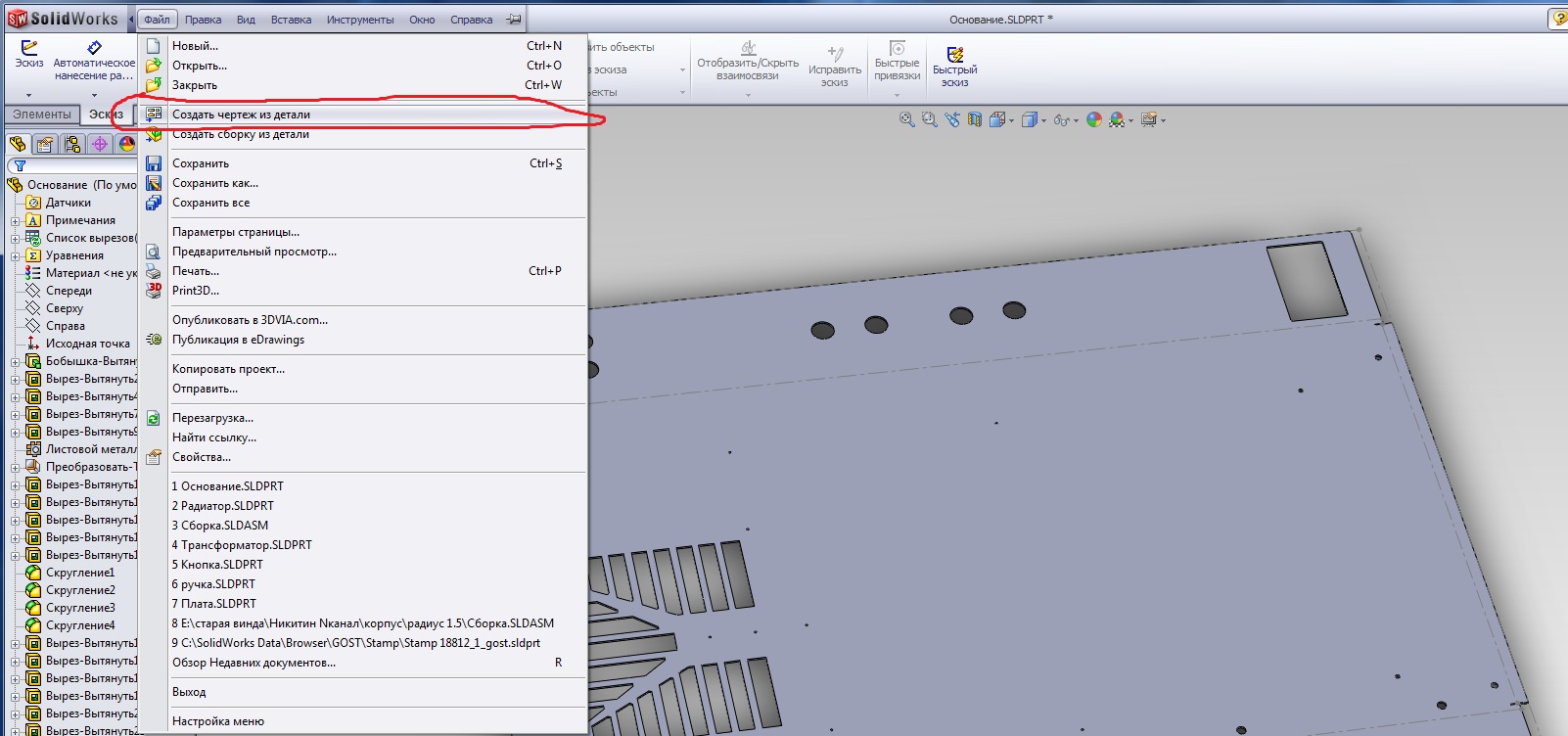The image size is (1568, 736).
Task: Select the Сверху plane in tree
Action: [65, 308]
